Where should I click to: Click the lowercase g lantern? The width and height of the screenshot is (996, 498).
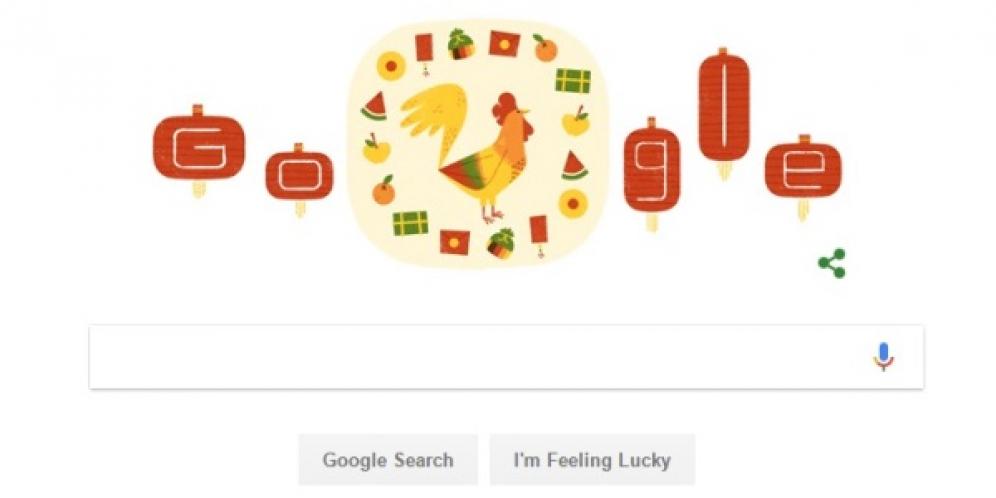tap(652, 170)
